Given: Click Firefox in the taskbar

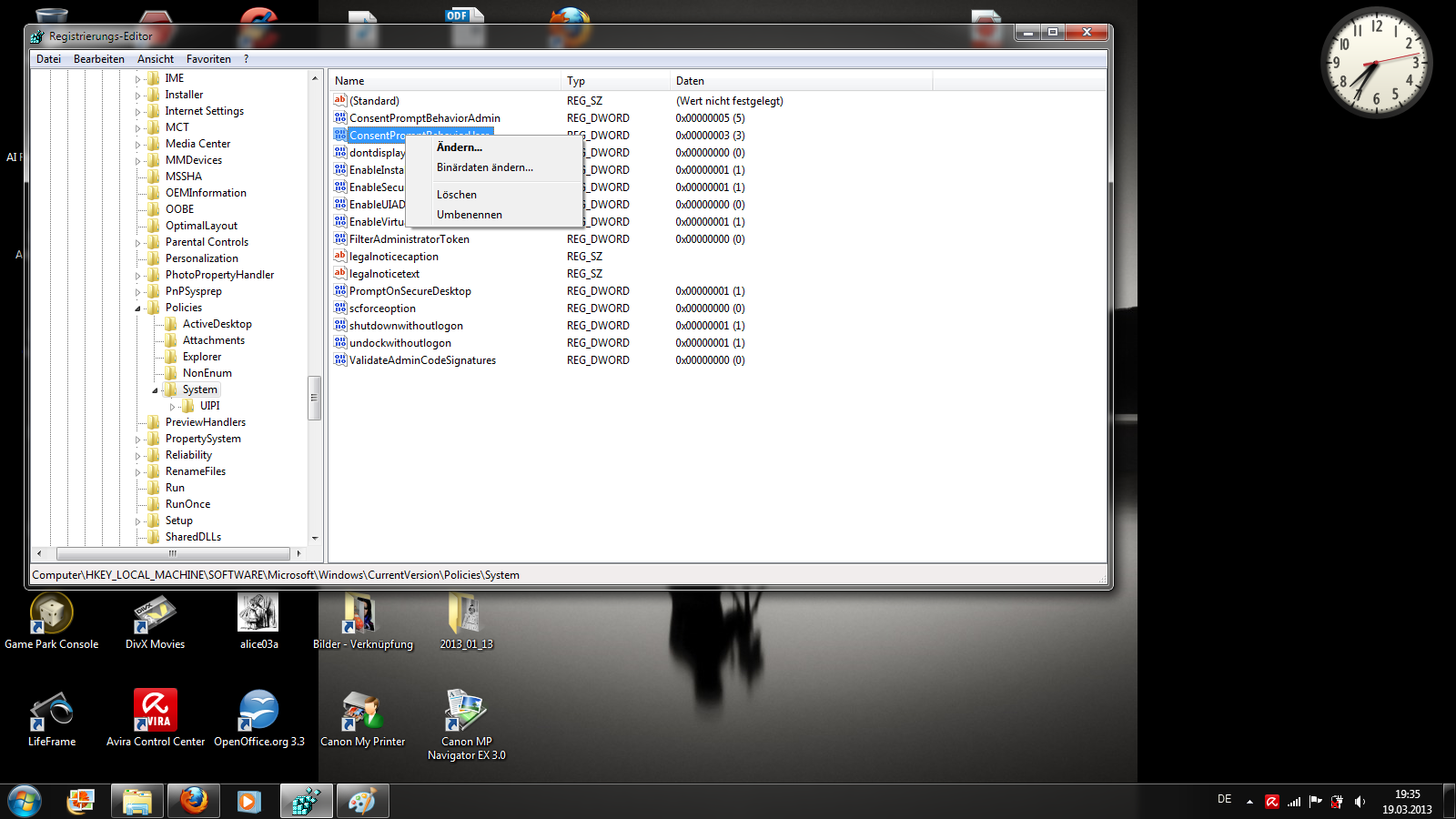Looking at the screenshot, I should [x=194, y=801].
